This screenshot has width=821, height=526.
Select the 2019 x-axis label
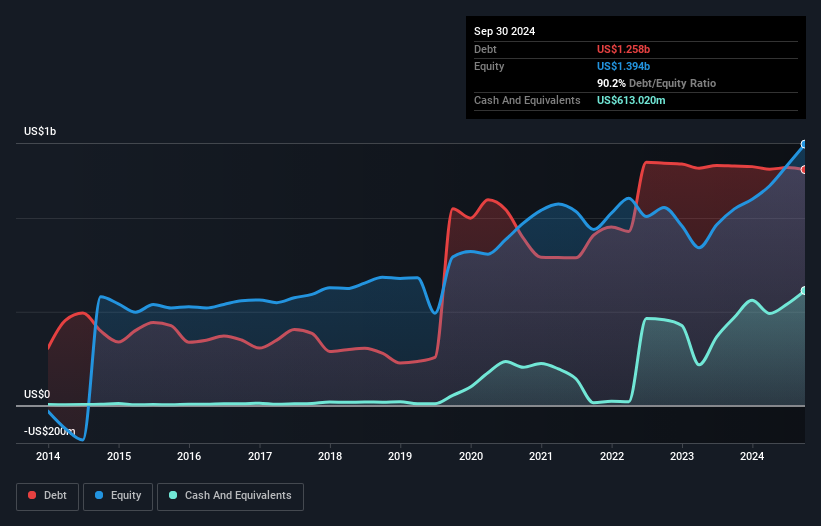(400, 456)
